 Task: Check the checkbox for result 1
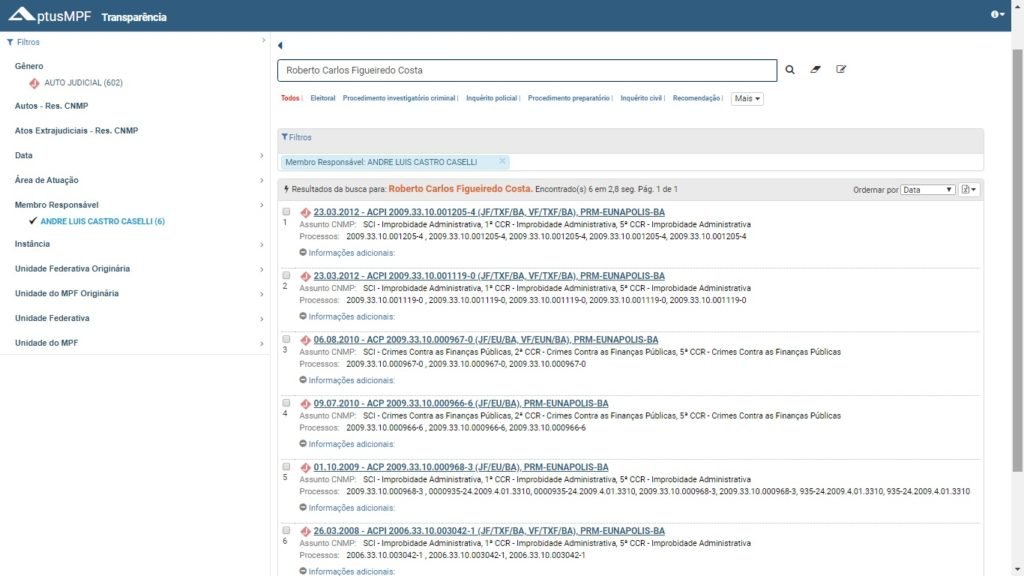click(286, 212)
